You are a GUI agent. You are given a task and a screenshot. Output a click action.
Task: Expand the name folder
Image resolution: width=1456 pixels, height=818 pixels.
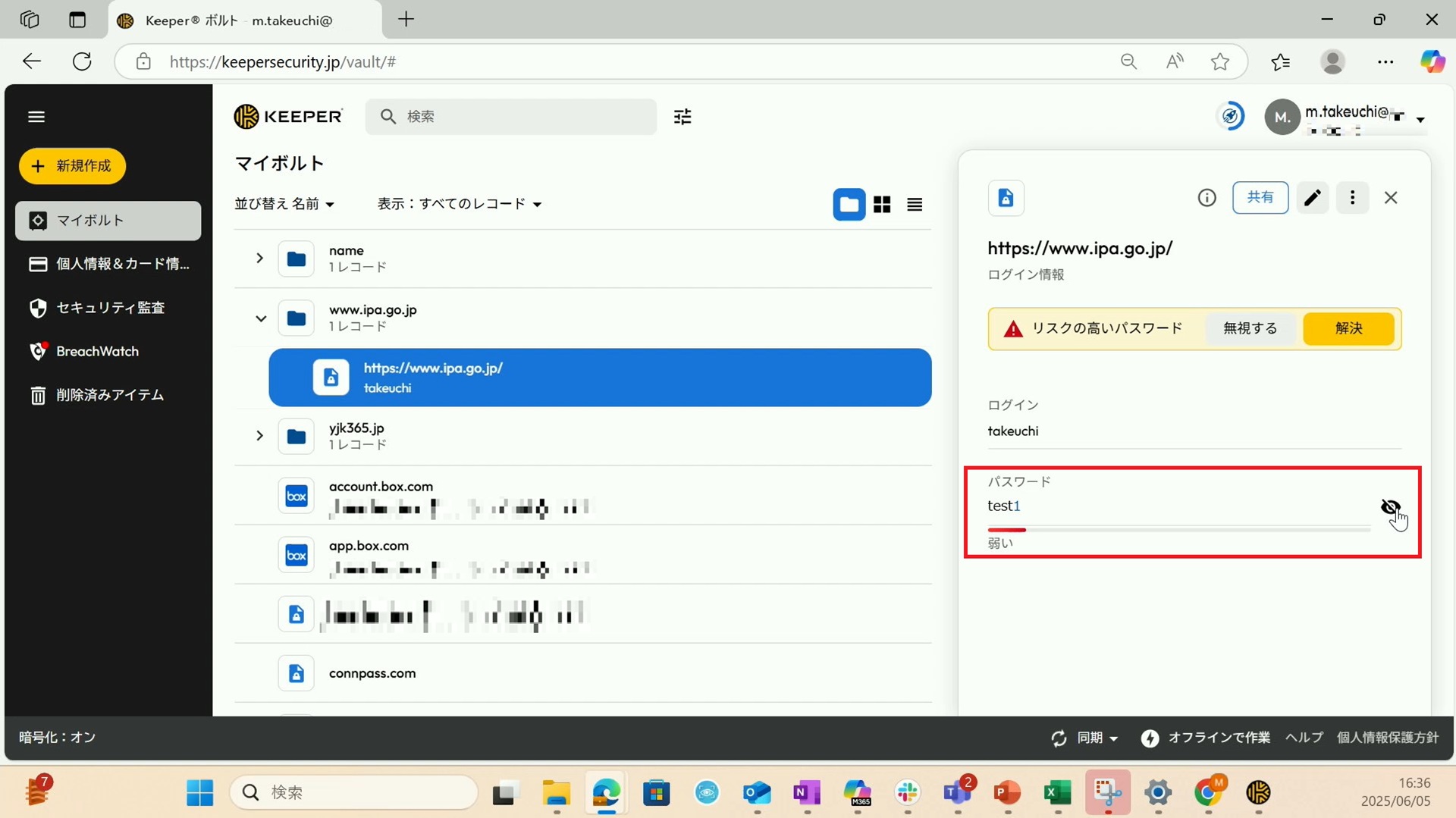259,259
